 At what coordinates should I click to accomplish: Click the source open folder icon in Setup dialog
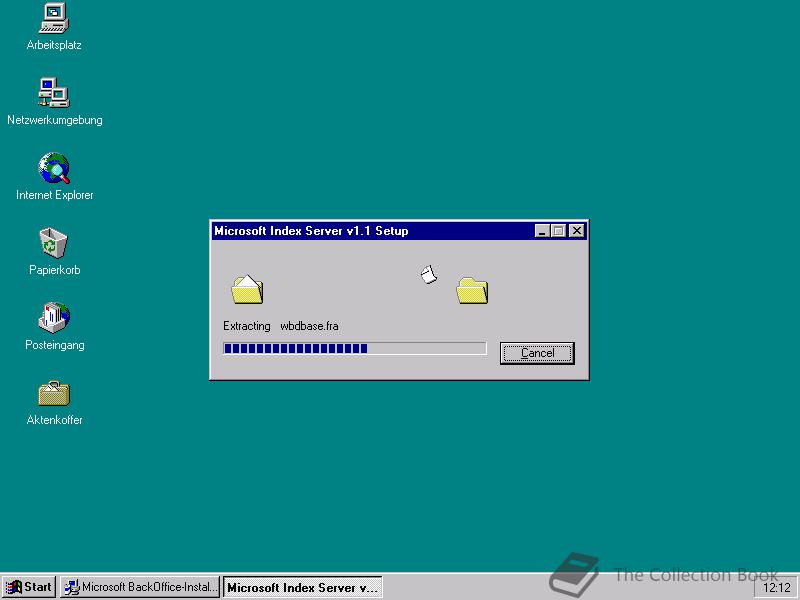click(x=247, y=289)
